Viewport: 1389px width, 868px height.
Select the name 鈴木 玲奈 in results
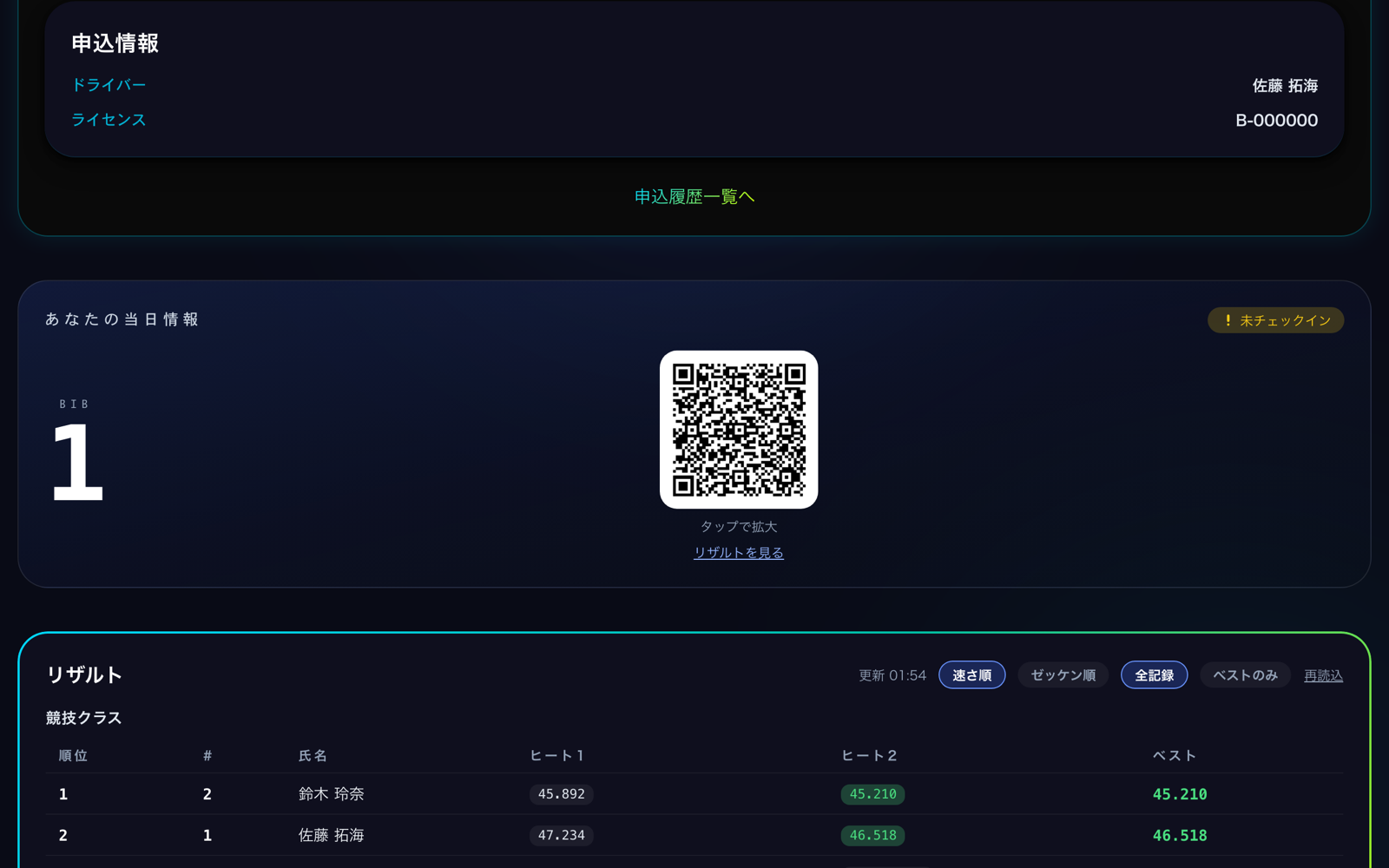point(332,794)
